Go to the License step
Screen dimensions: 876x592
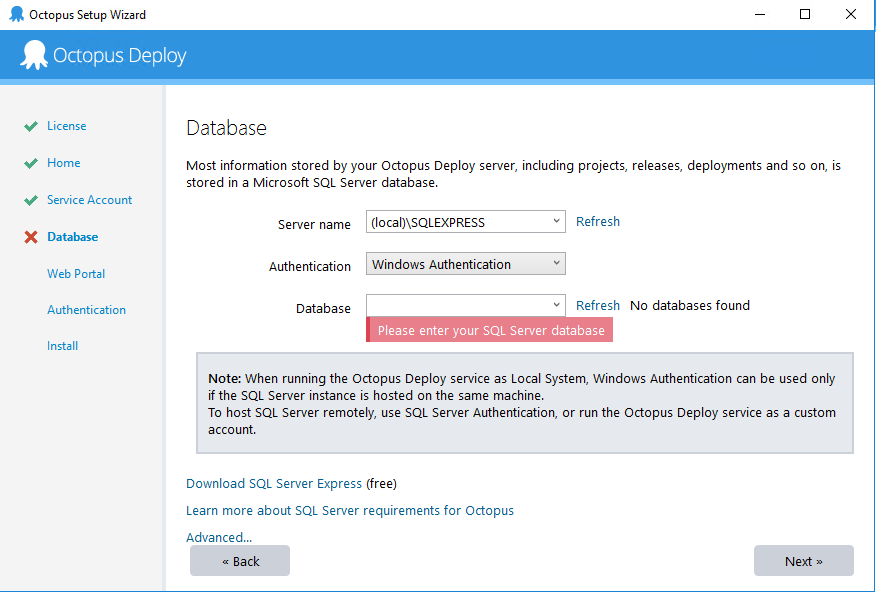click(66, 126)
